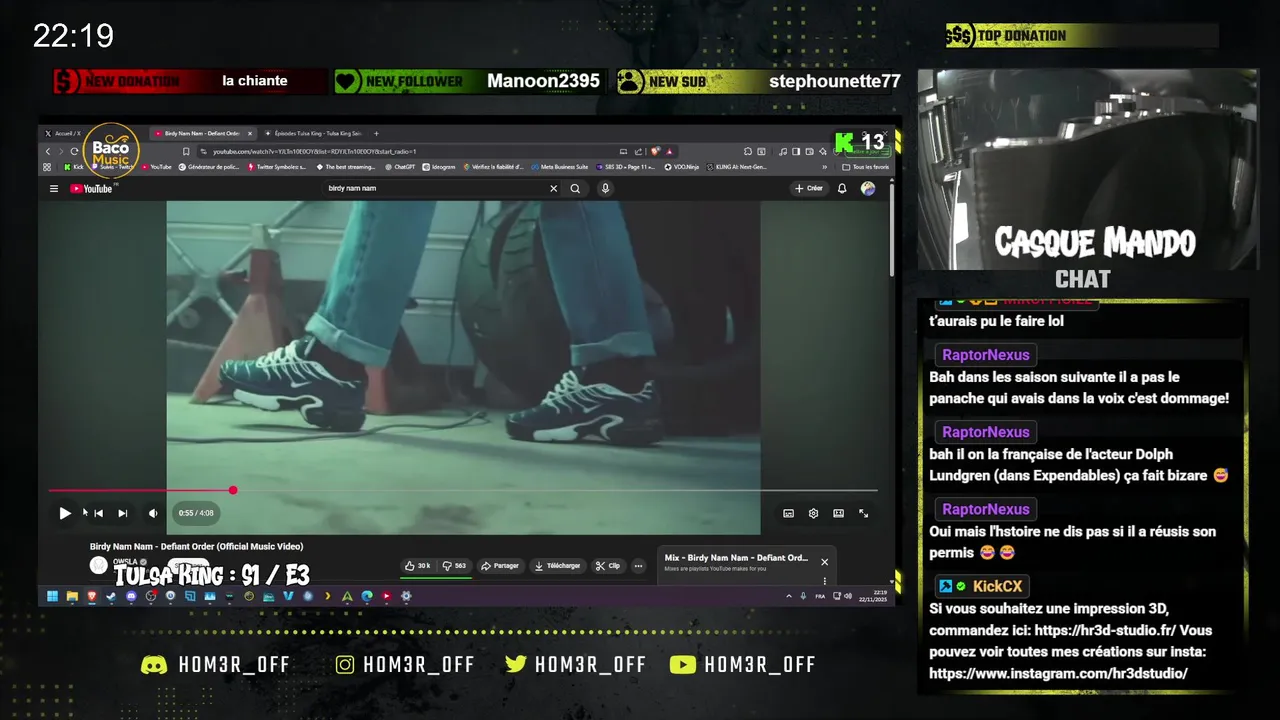Open File Explorer from taskbar

(72, 596)
